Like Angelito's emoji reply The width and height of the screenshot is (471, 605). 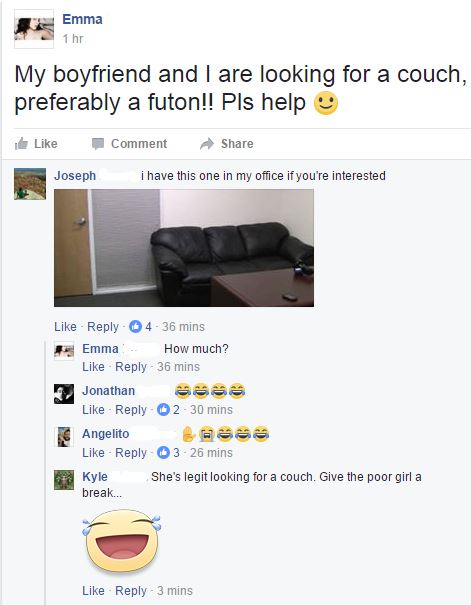93,452
